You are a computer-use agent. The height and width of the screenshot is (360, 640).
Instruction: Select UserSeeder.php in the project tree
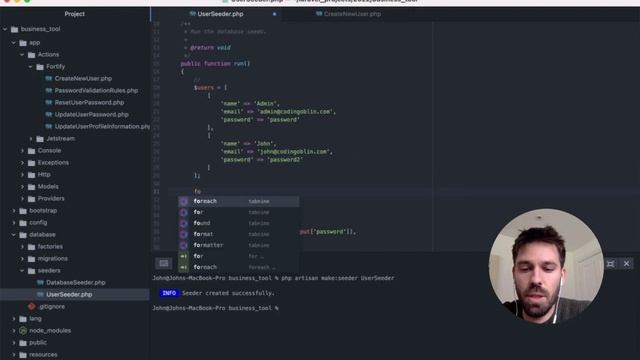pyautogui.click(x=69, y=294)
